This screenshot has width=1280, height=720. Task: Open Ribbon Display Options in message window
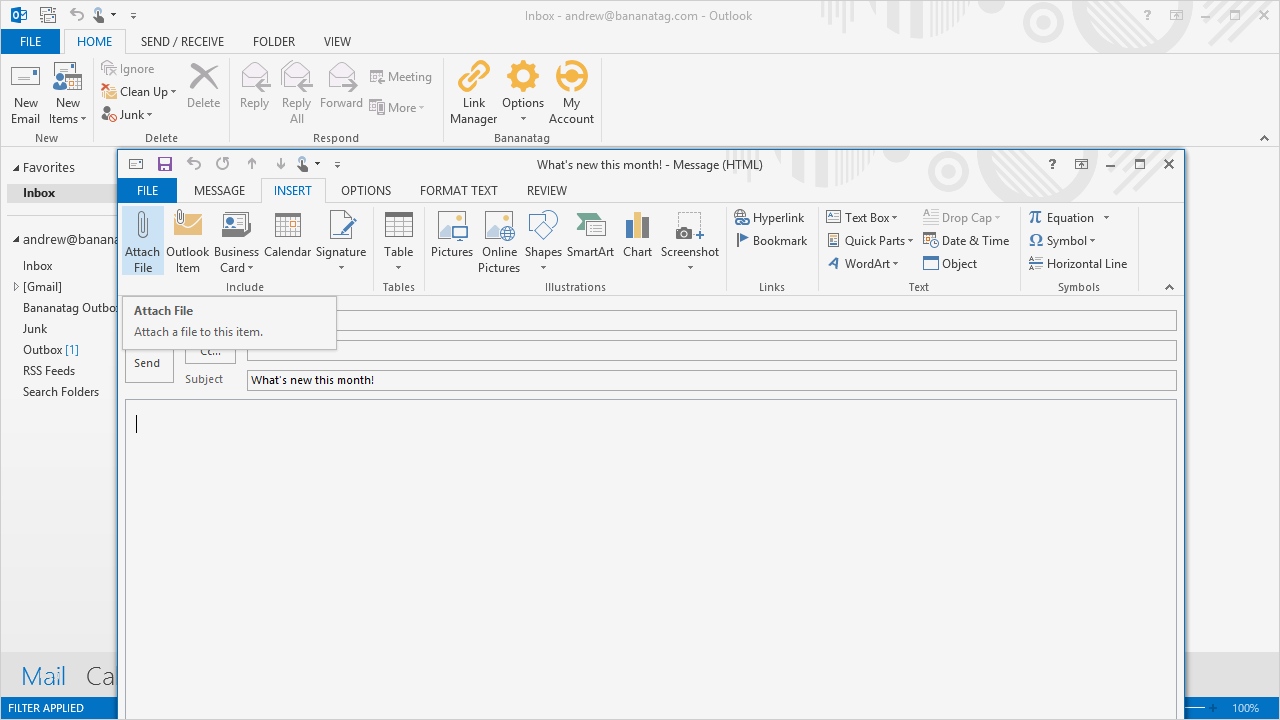1081,165
